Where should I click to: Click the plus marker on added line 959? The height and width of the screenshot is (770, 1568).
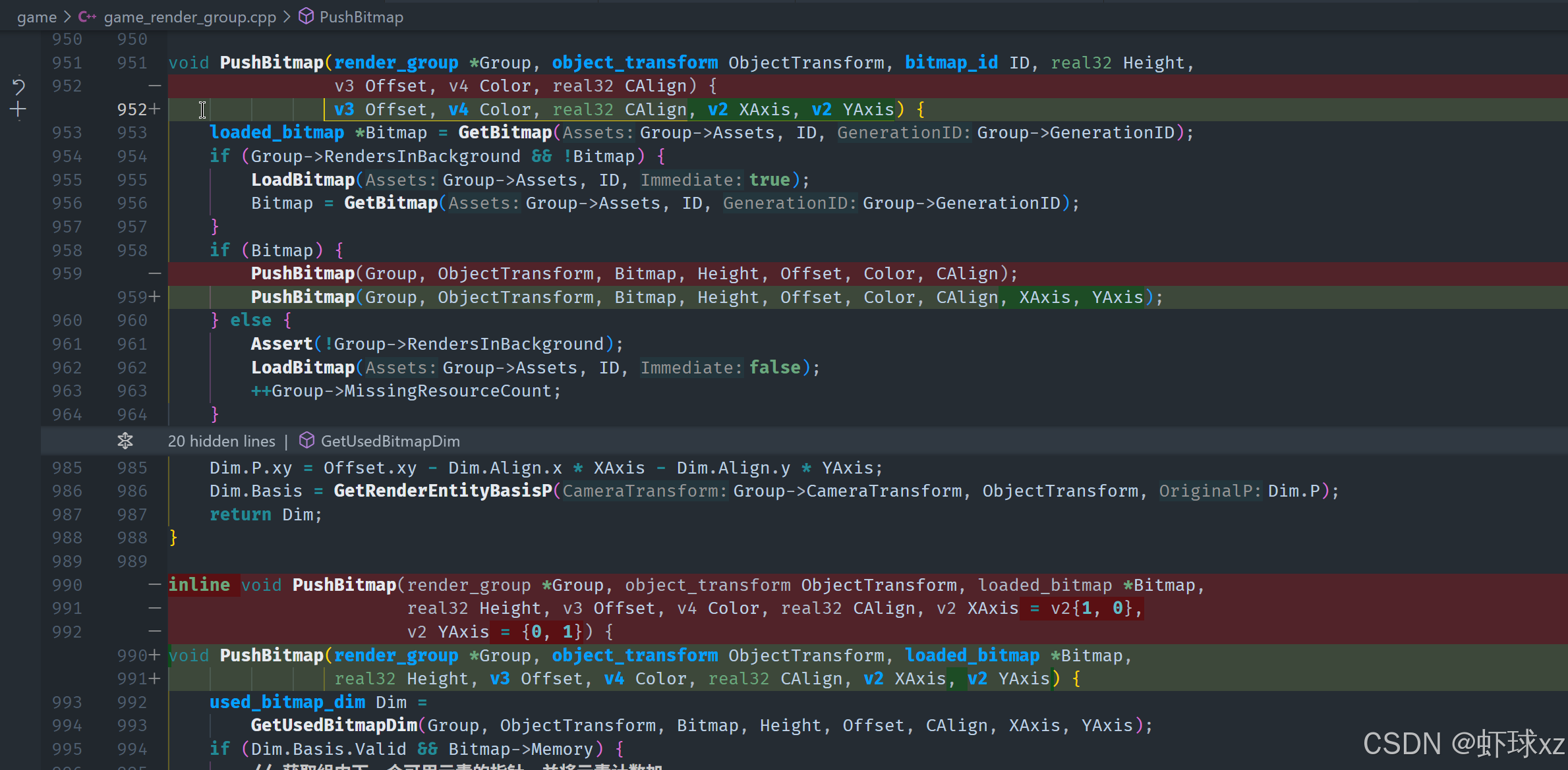[155, 297]
